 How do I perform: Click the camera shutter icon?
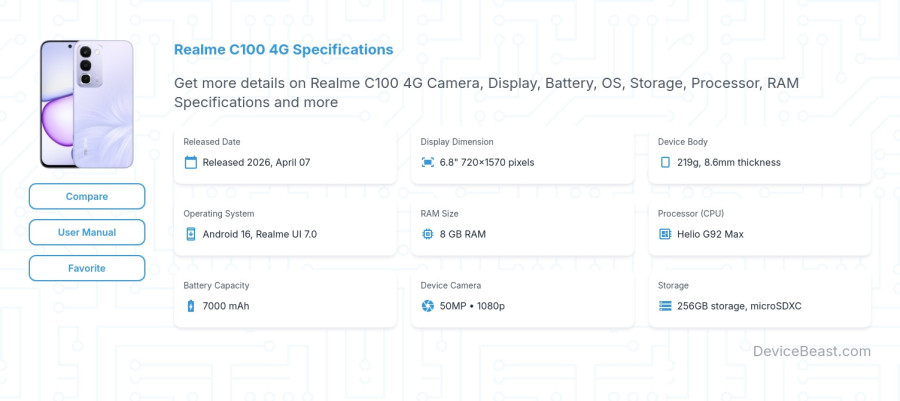(x=428, y=306)
